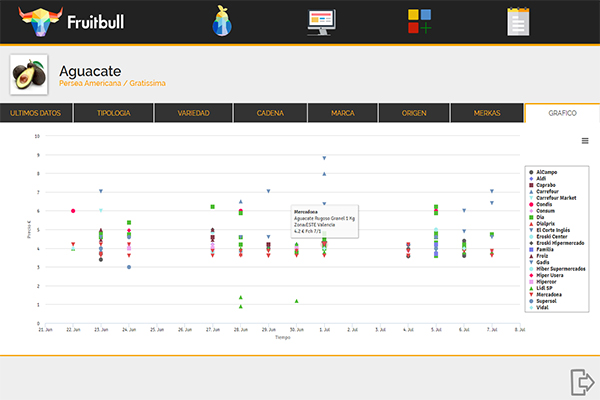Switch to ORIGEN tab
The image size is (600, 400).
coord(414,113)
